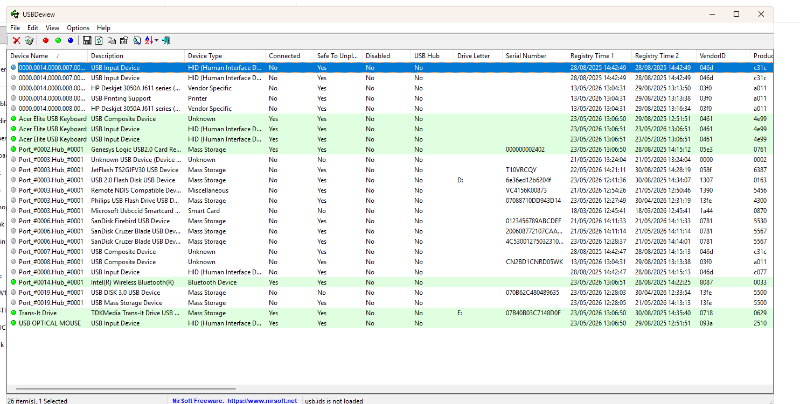This screenshot has width=800, height=404.
Task: Click status dot of Microsoft Usbccid Smartcard row
Action: click(13, 211)
